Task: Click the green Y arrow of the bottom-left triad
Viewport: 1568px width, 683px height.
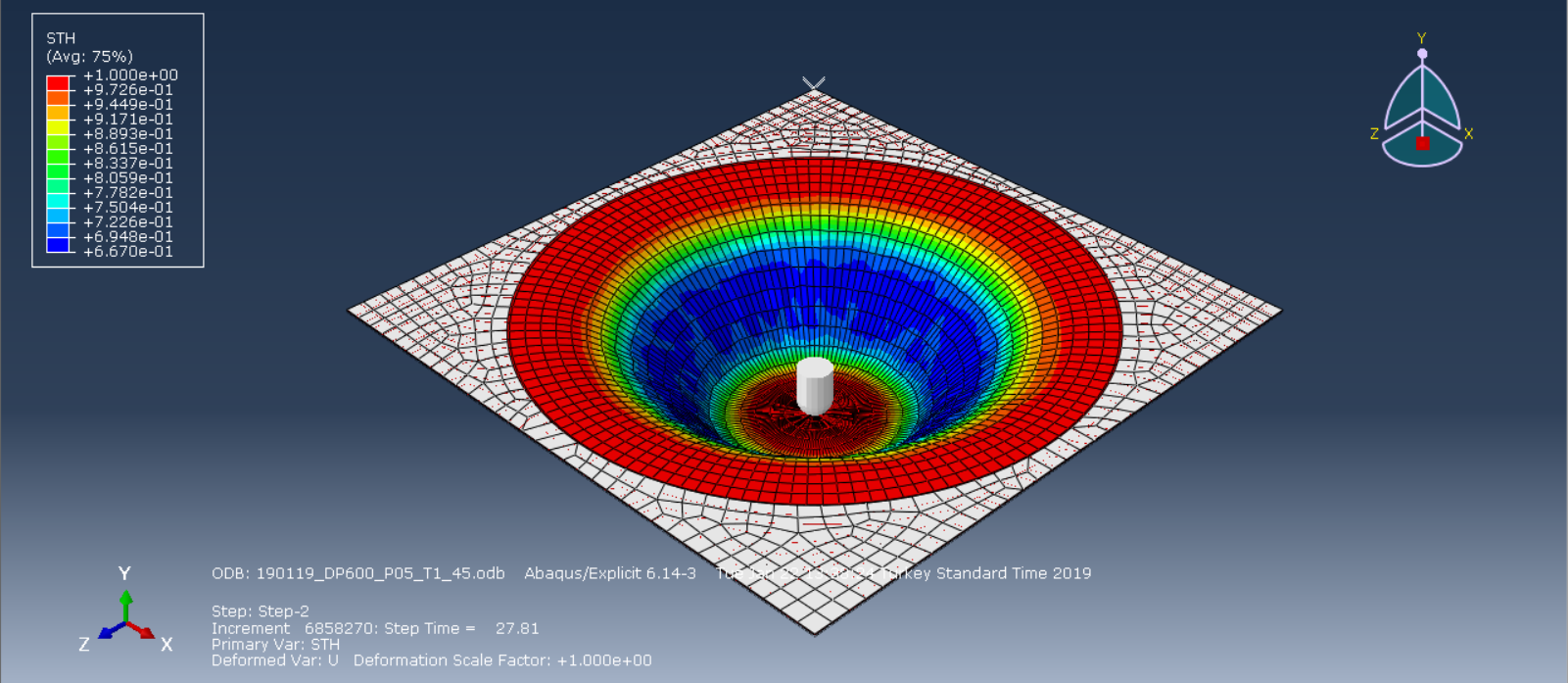Action: tap(125, 603)
